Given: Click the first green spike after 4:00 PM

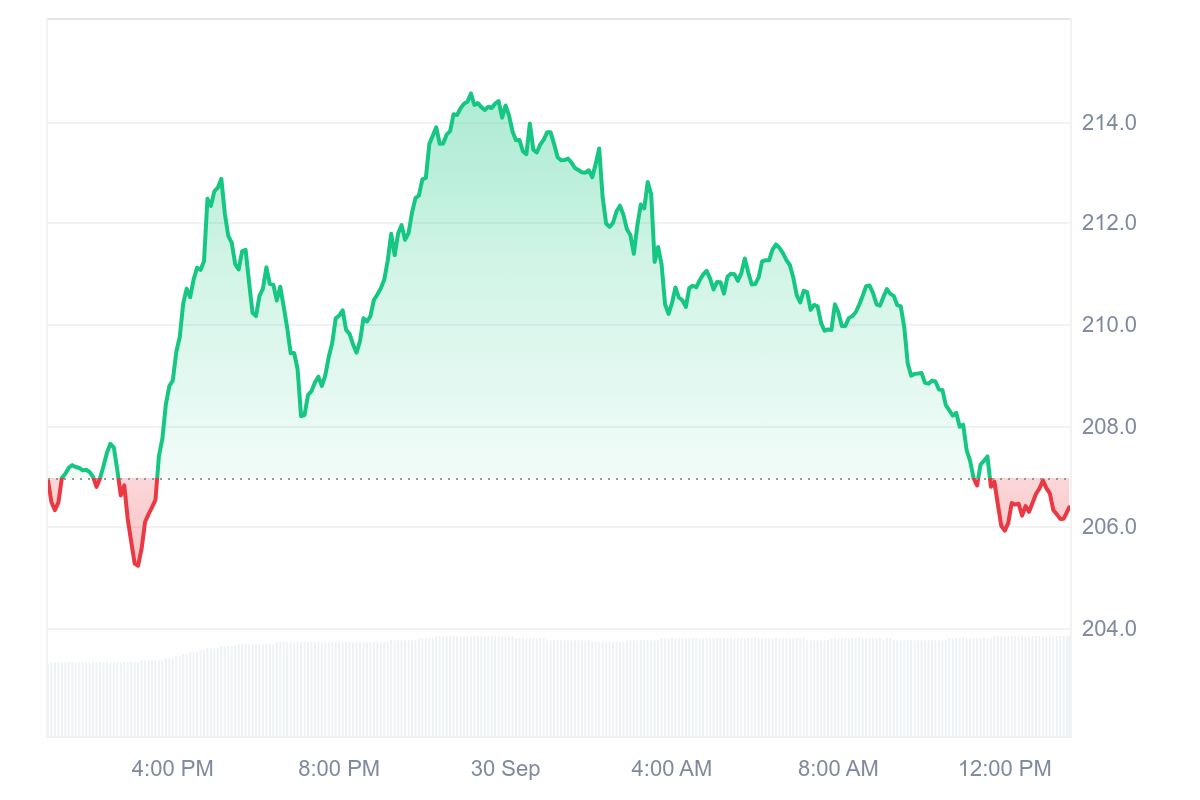Looking at the screenshot, I should point(220,180).
